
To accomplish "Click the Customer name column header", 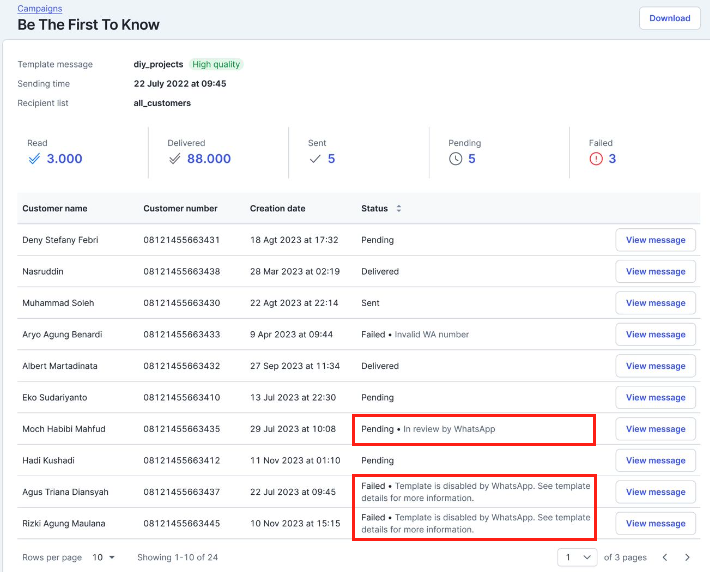I will pyautogui.click(x=55, y=209).
